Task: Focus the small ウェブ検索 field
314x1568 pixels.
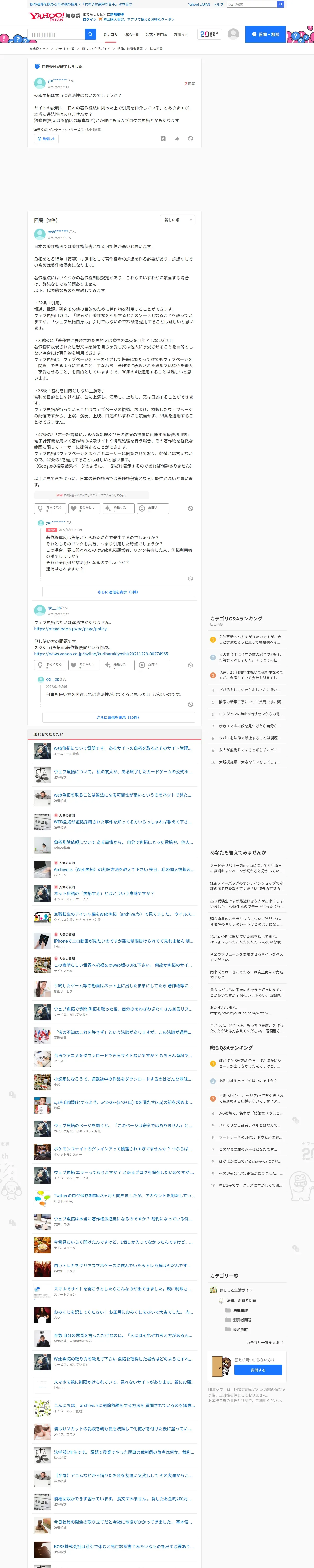Action: point(252,4)
